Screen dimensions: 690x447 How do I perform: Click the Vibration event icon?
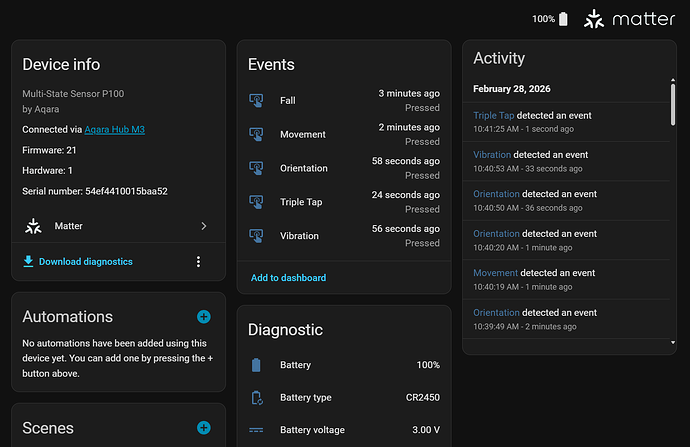pyautogui.click(x=257, y=236)
